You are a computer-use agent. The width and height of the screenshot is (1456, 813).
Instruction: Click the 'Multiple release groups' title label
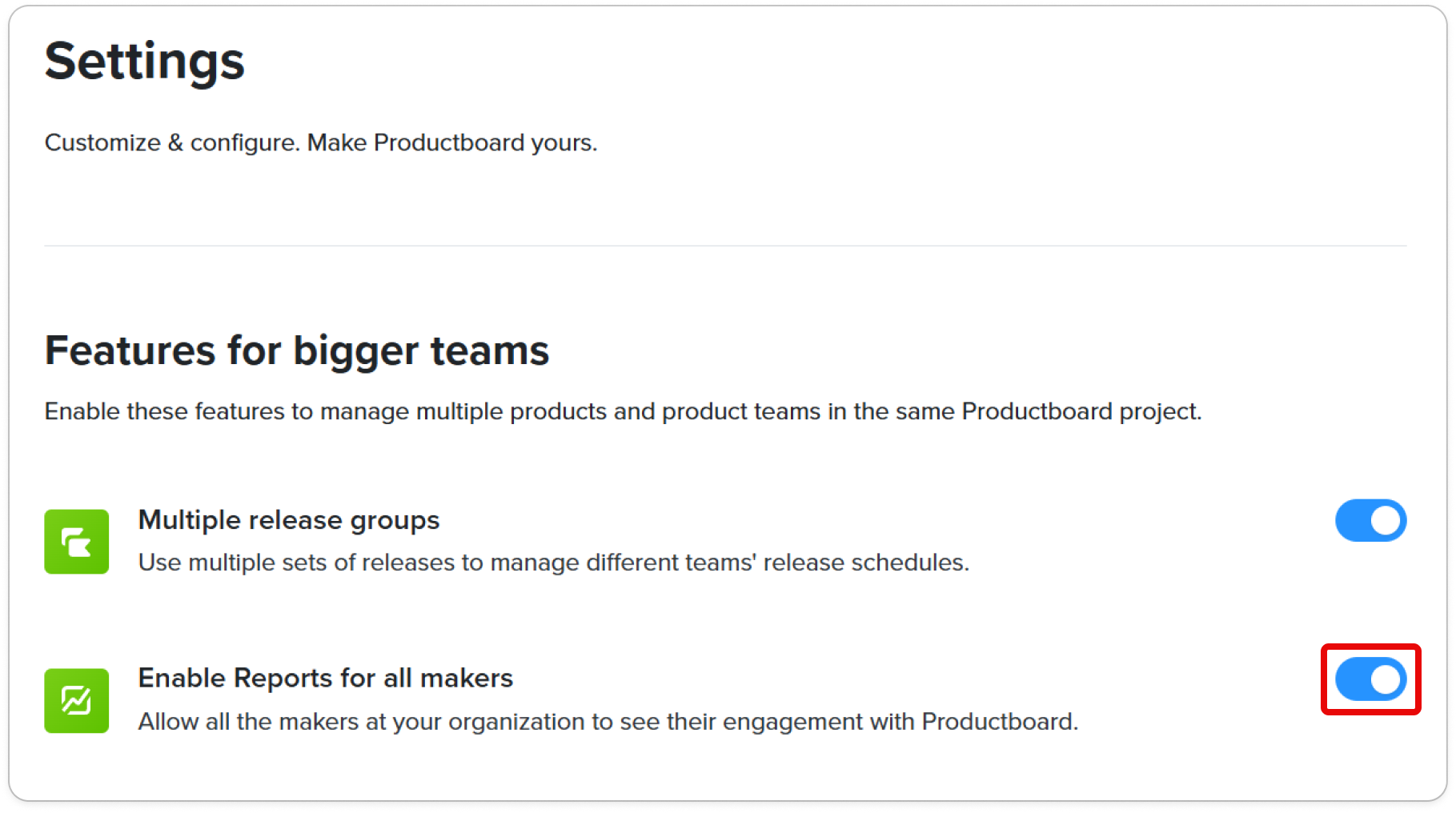(x=289, y=520)
